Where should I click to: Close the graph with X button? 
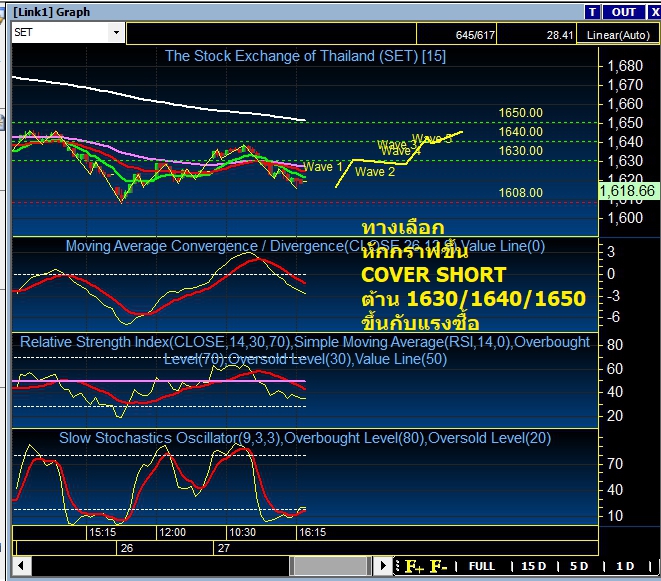[655, 12]
